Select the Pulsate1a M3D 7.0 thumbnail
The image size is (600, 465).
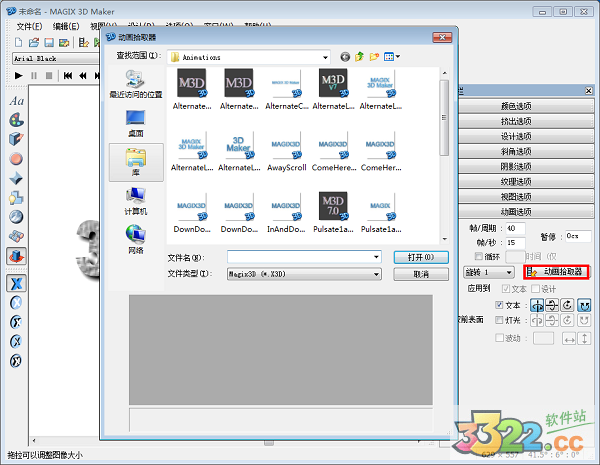pos(332,212)
